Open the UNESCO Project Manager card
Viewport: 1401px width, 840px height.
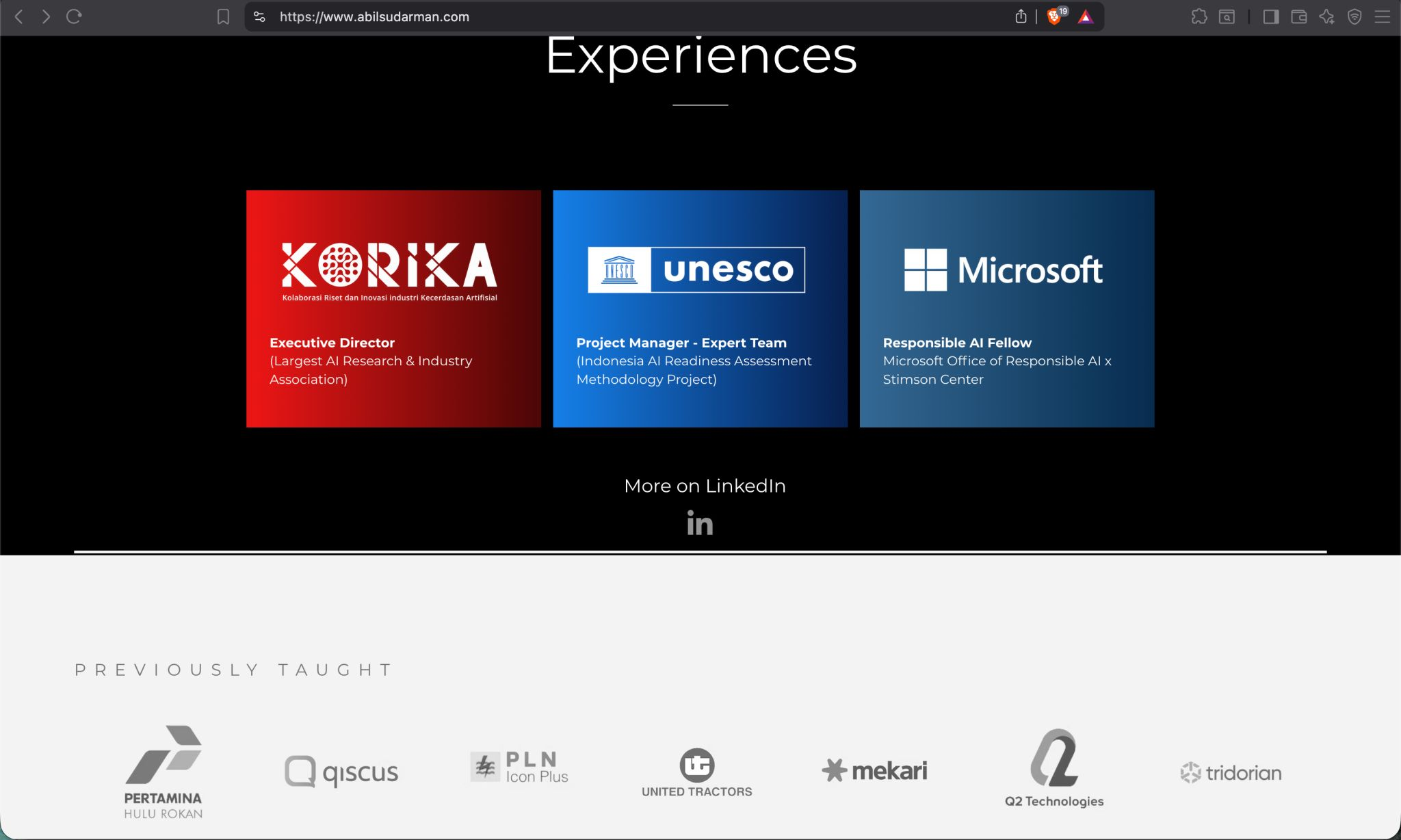pyautogui.click(x=700, y=309)
